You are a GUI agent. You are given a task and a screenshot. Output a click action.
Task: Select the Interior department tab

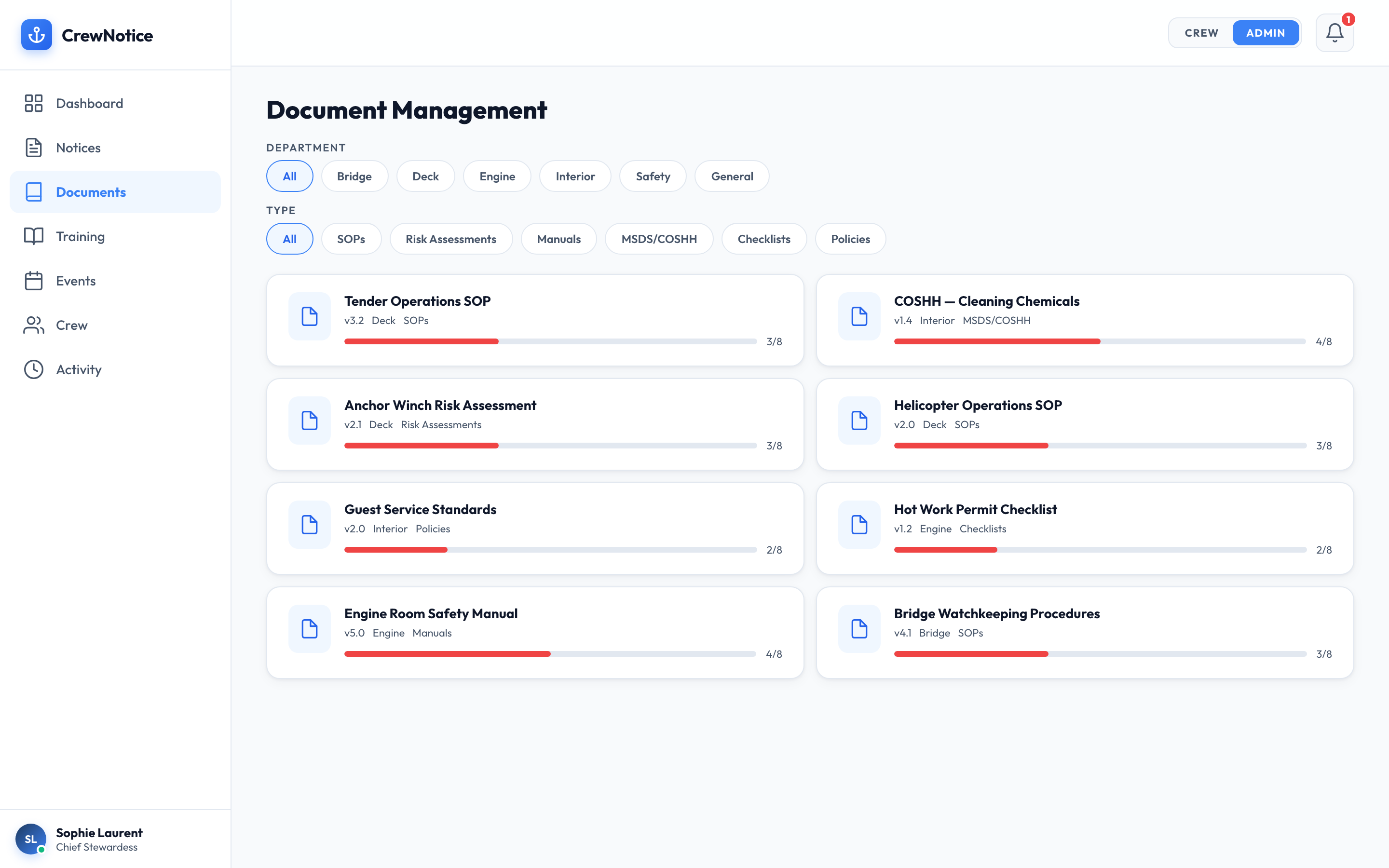click(x=575, y=176)
